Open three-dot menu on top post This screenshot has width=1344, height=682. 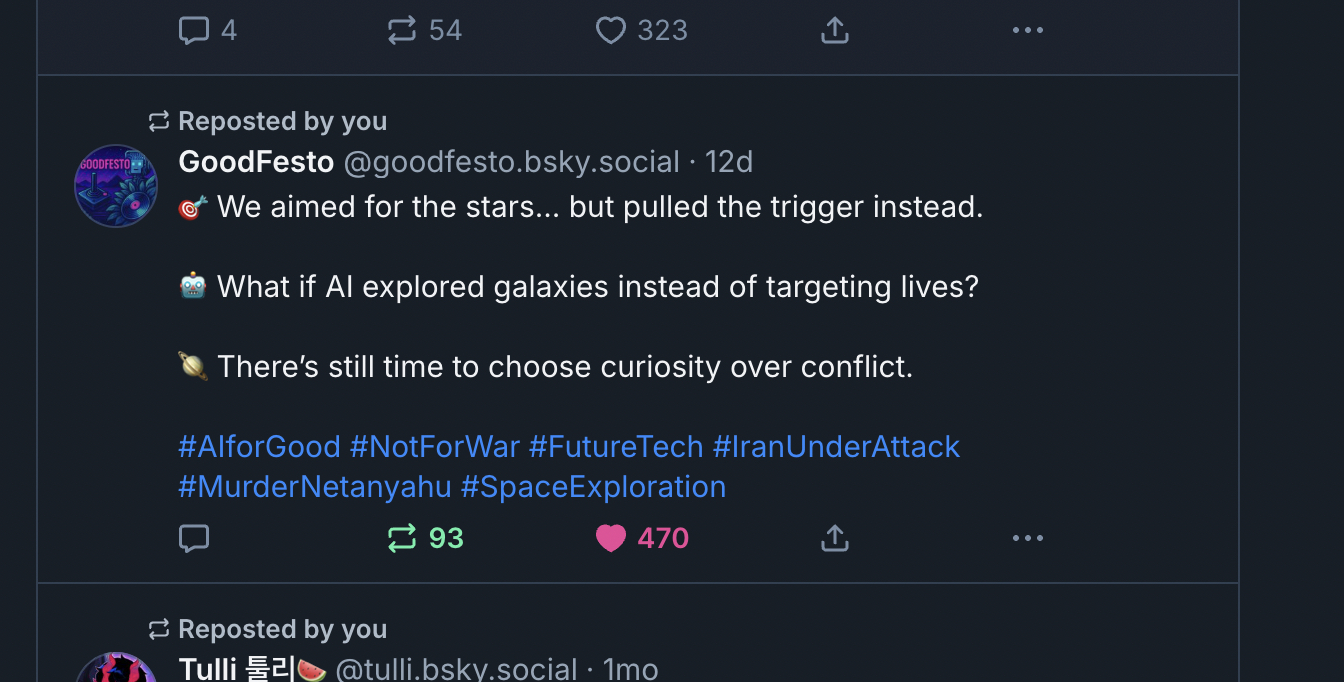pyautogui.click(x=1027, y=30)
